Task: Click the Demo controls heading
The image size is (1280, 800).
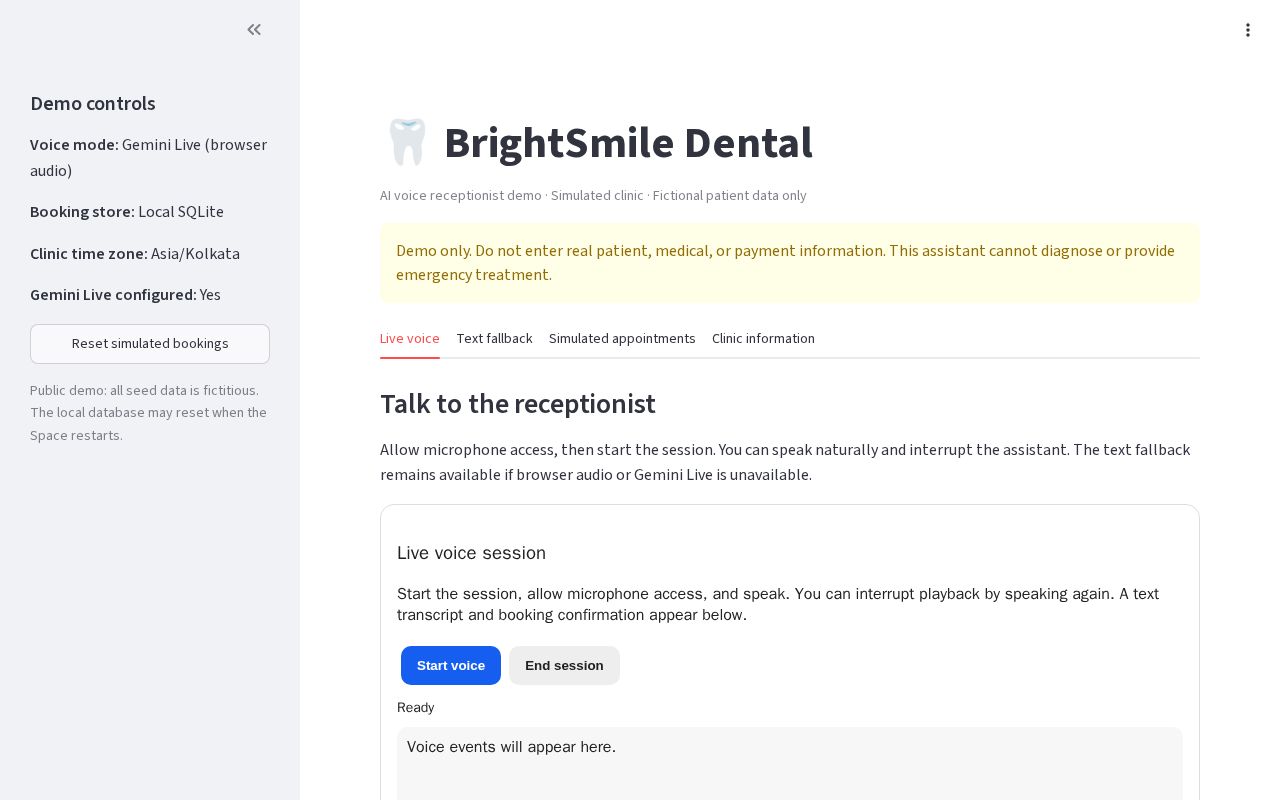Action: coord(93,104)
